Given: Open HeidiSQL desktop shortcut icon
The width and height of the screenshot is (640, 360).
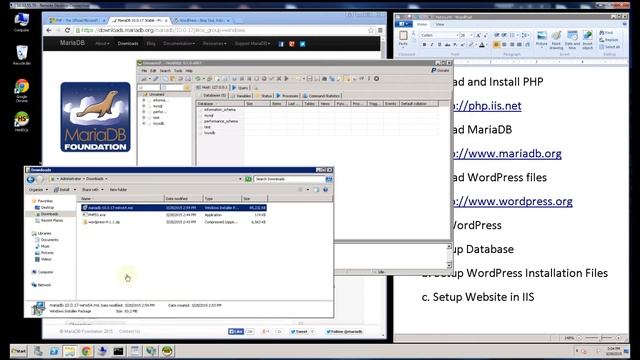Looking at the screenshot, I should tap(22, 121).
